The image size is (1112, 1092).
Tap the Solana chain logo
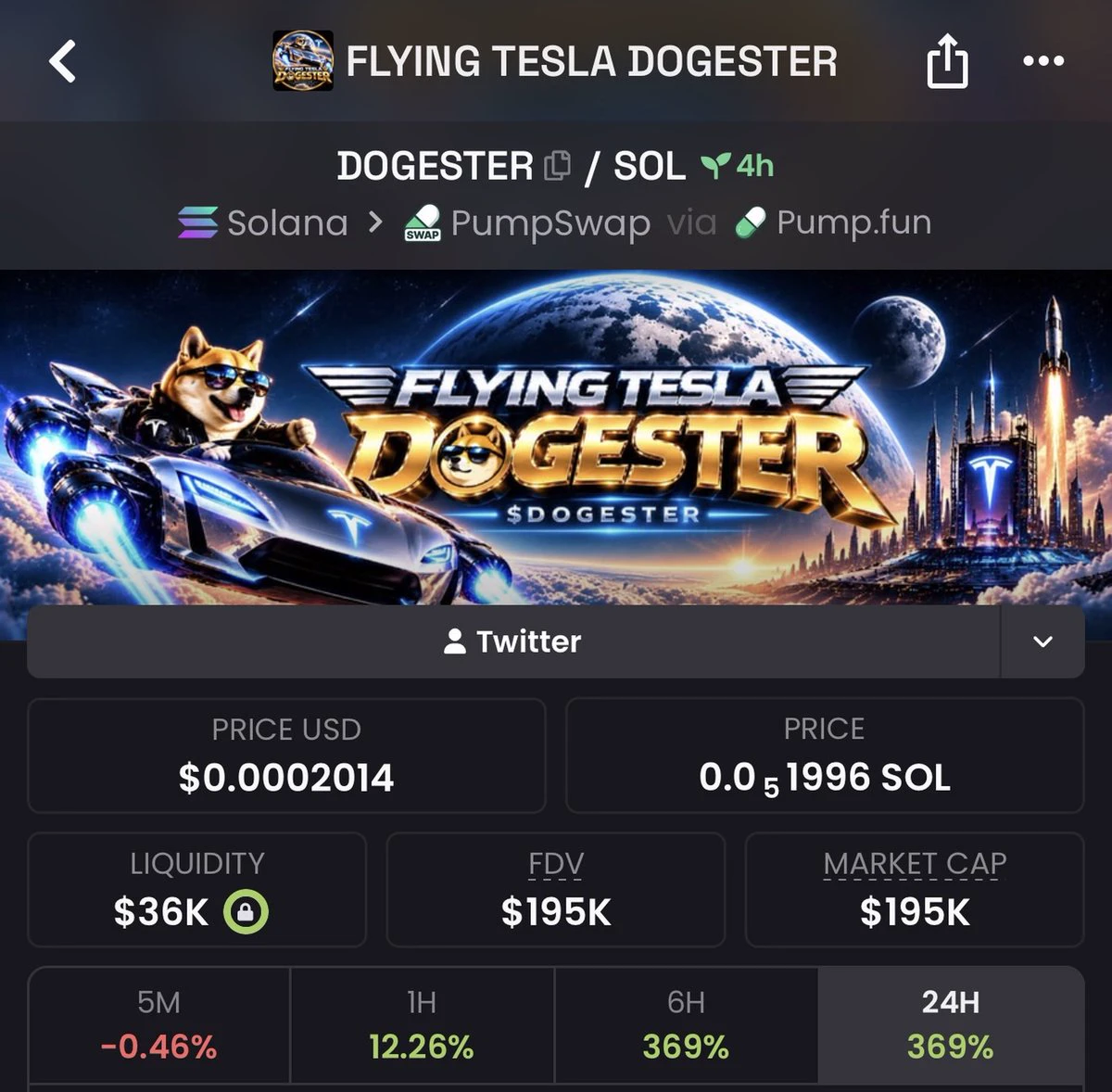pos(197,222)
